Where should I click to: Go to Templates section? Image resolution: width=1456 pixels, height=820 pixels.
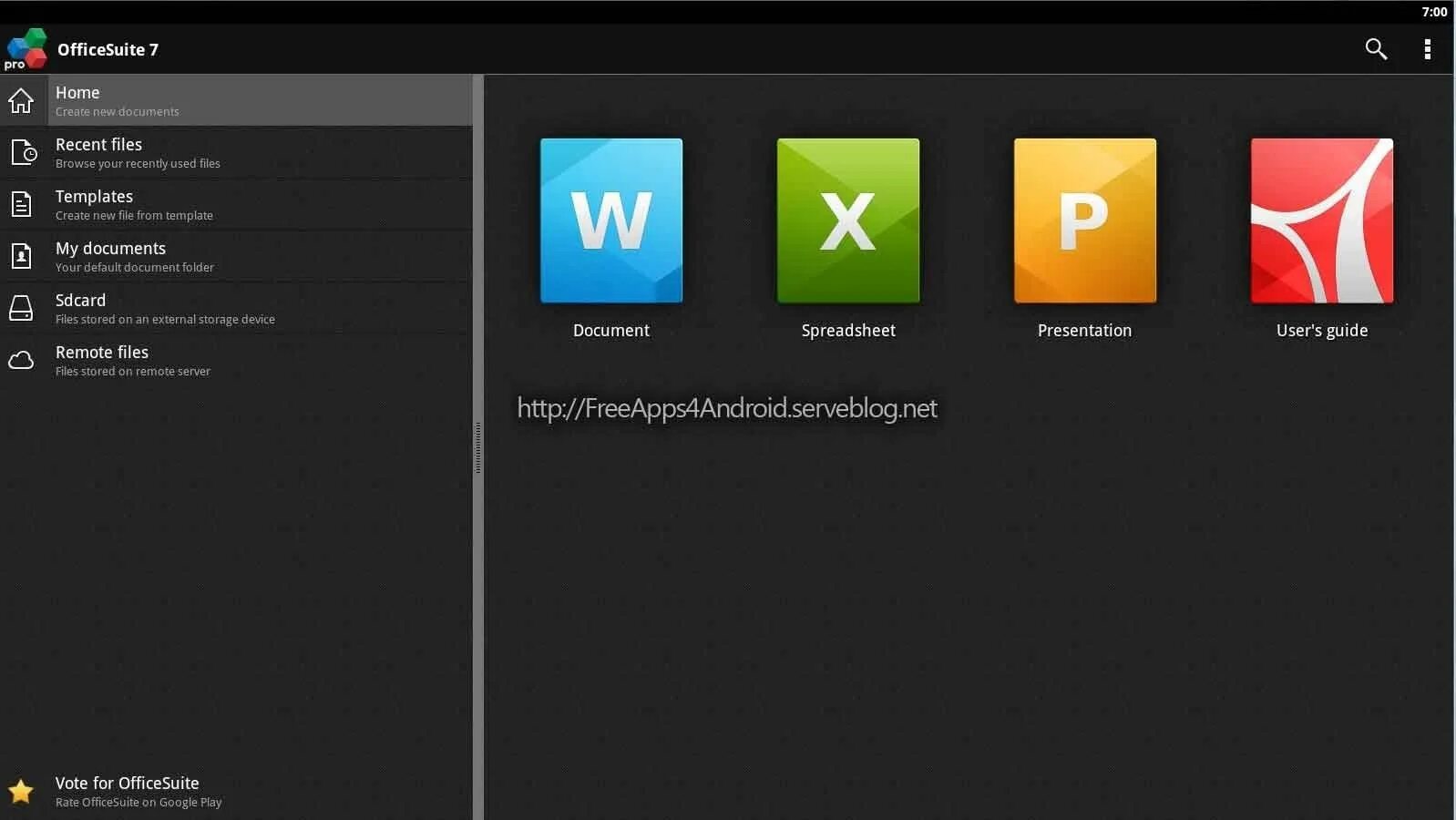click(236, 204)
